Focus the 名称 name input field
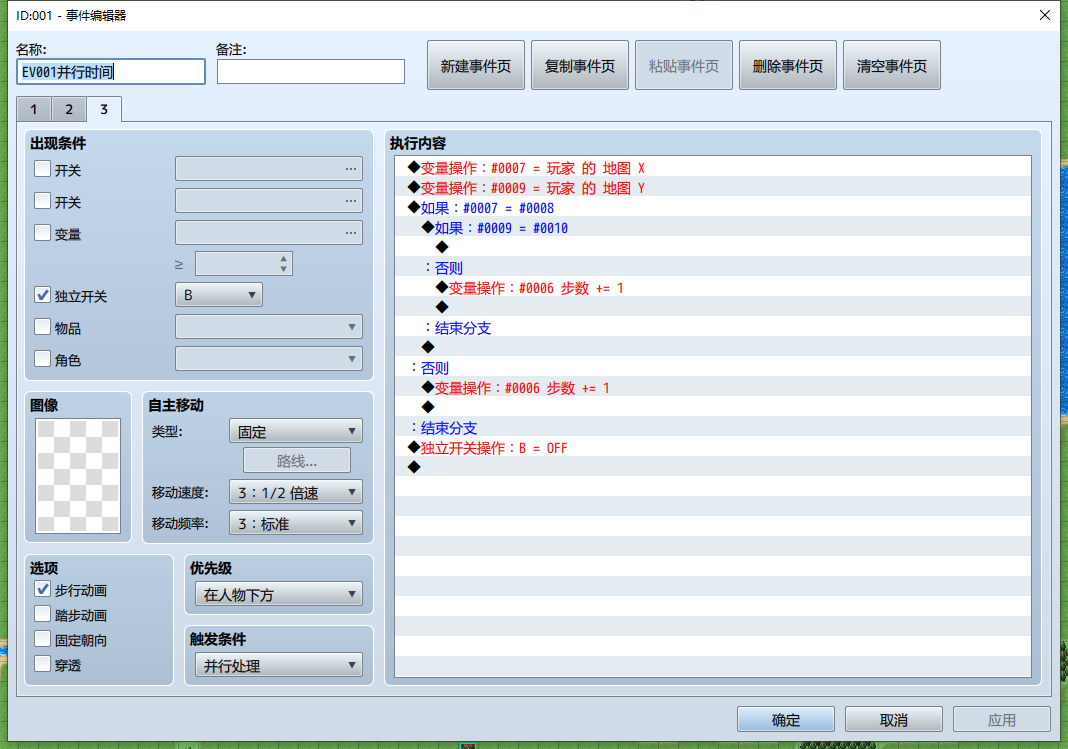1068x749 pixels. (111, 71)
